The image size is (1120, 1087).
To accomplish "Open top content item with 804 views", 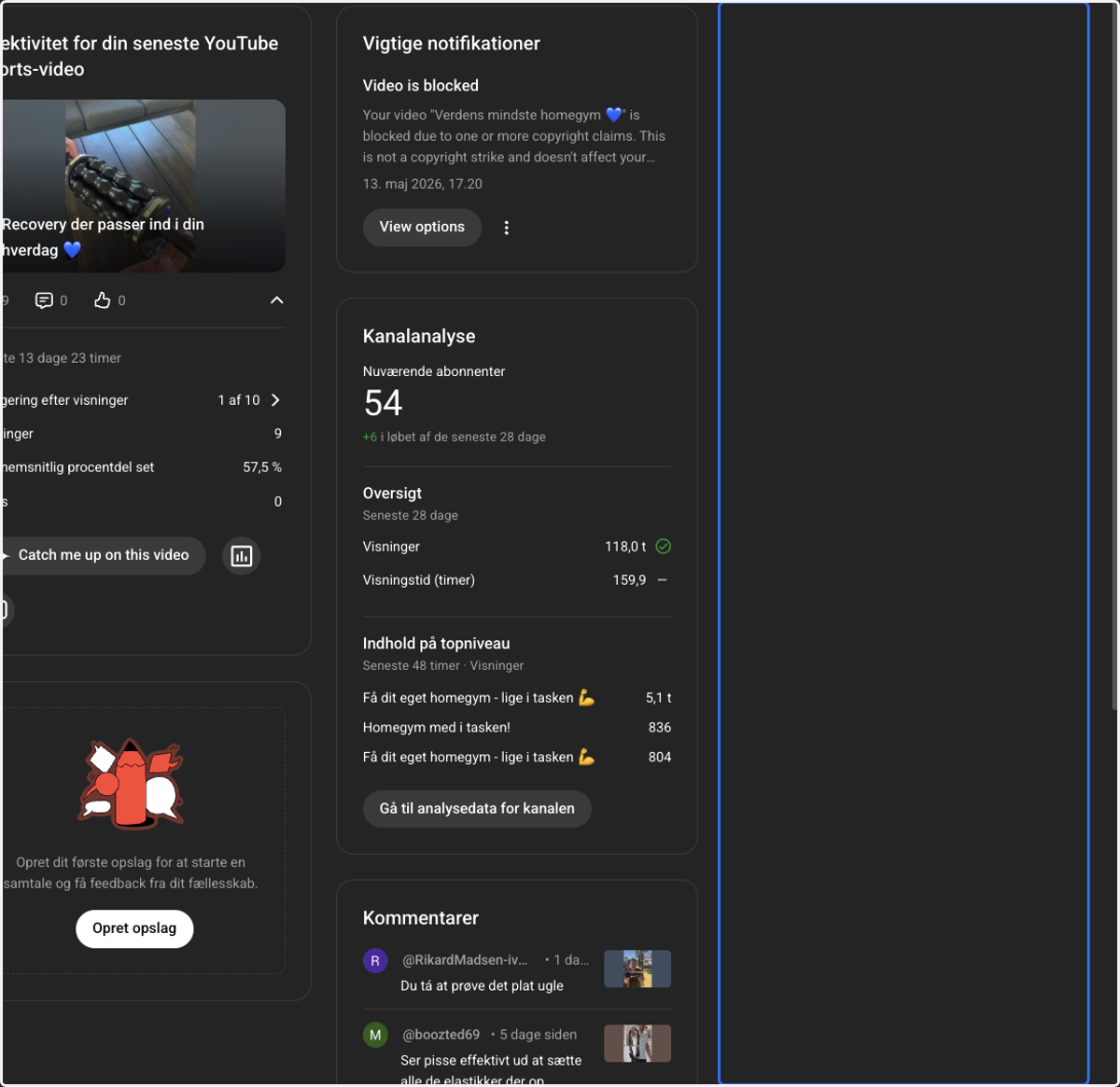I will click(517, 758).
